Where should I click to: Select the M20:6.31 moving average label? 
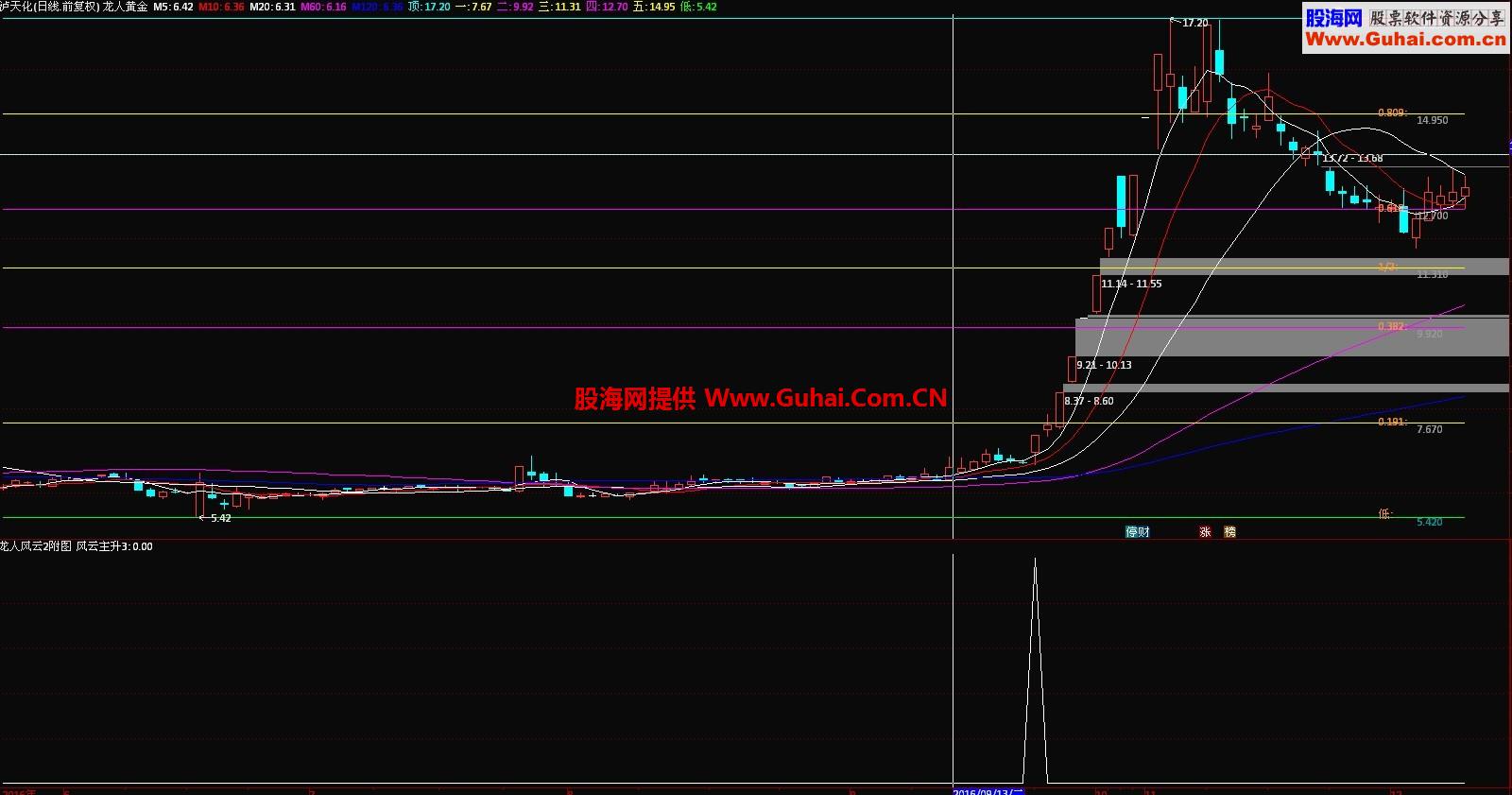tap(273, 7)
